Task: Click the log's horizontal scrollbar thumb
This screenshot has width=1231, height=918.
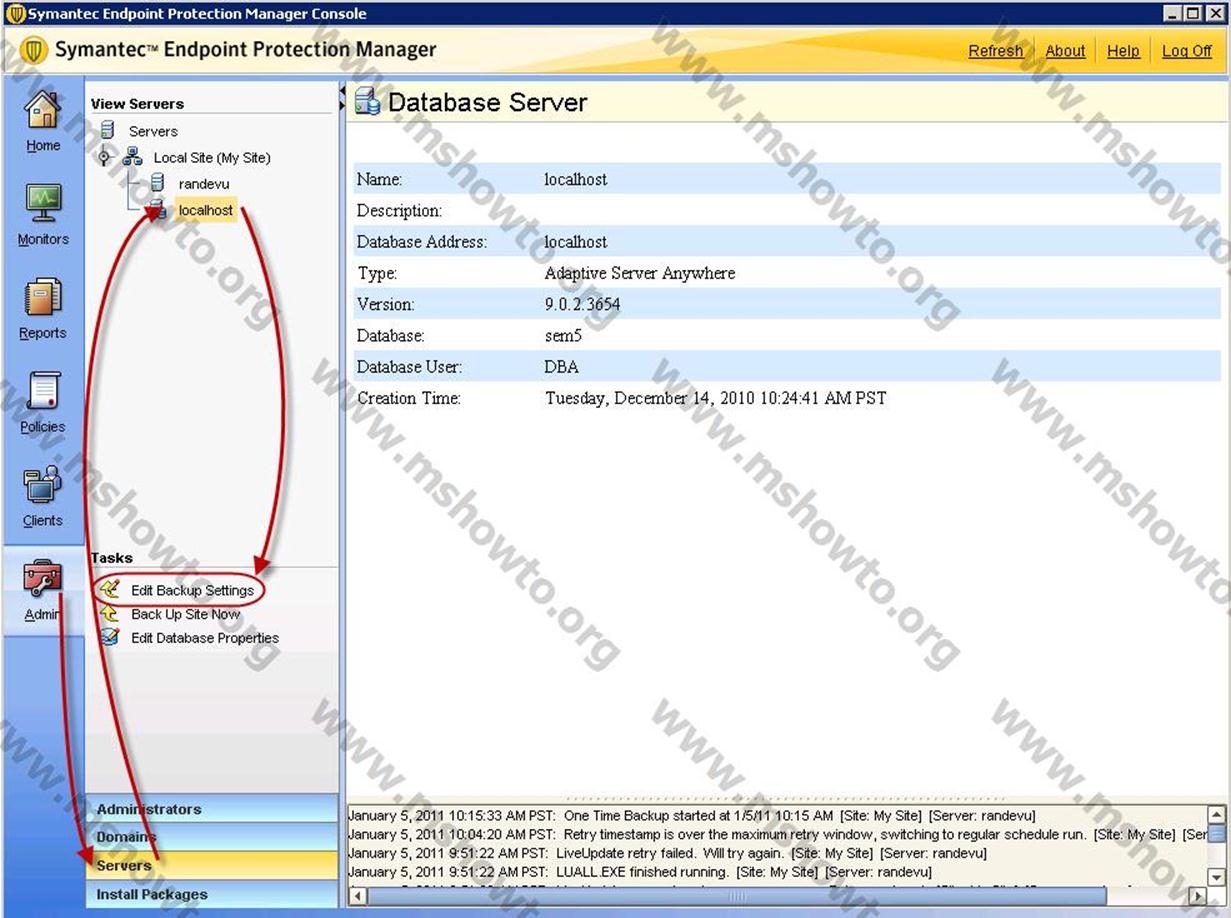Action: [737, 896]
